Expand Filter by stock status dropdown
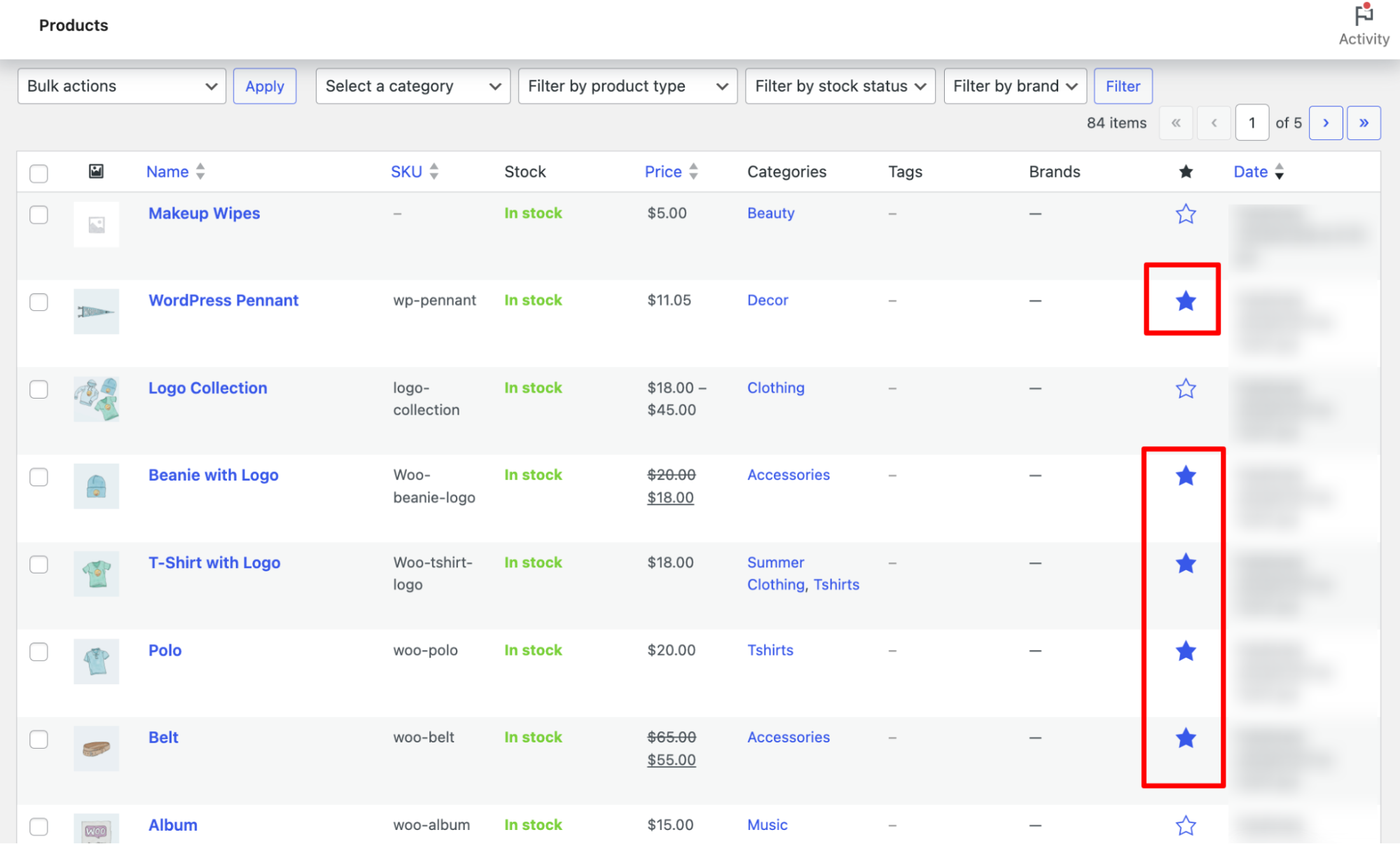The image size is (1400, 844). point(840,86)
